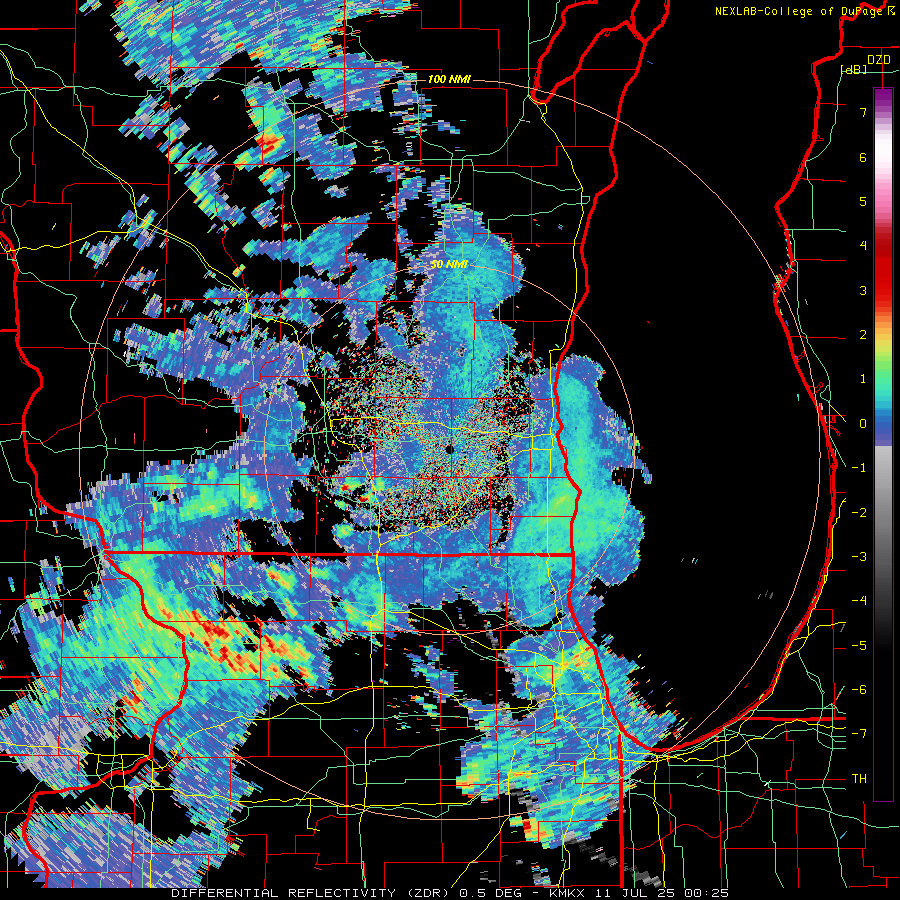Click the black radar site dot
This screenshot has height=900, width=900.
[449, 449]
